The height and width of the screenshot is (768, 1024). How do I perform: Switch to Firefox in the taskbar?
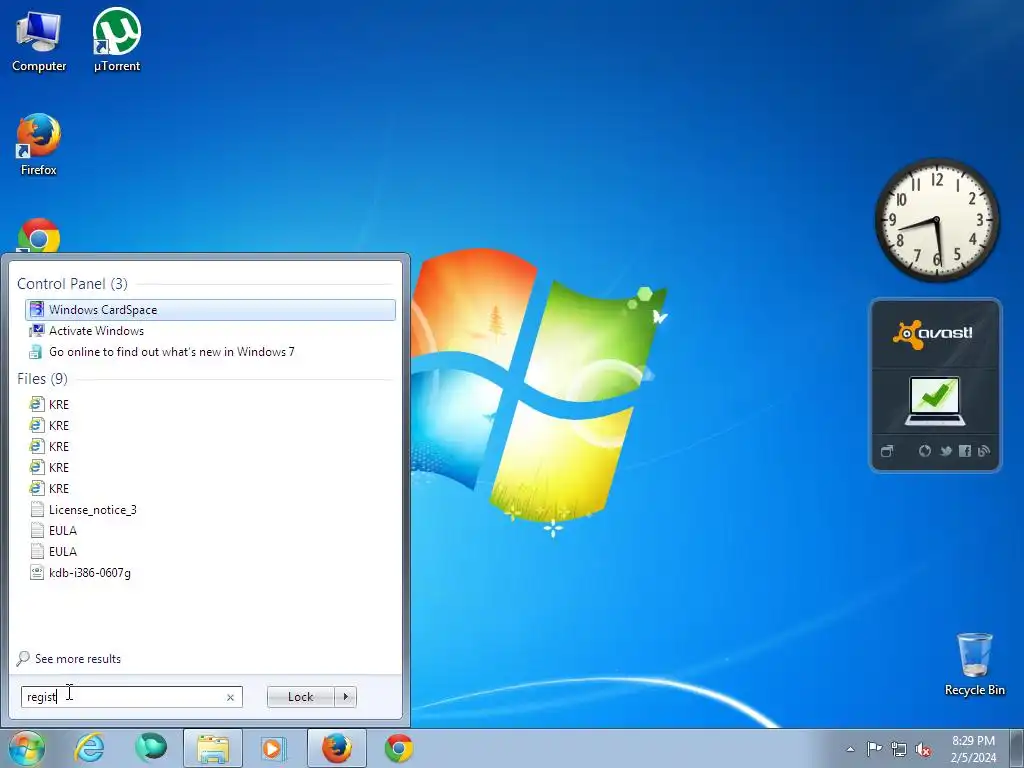click(336, 748)
